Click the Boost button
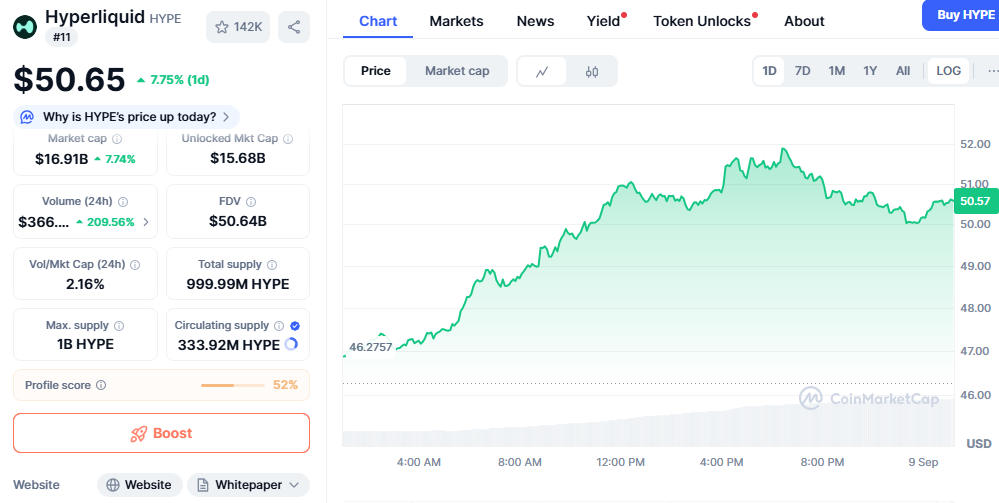The height and width of the screenshot is (503, 999). 161,433
